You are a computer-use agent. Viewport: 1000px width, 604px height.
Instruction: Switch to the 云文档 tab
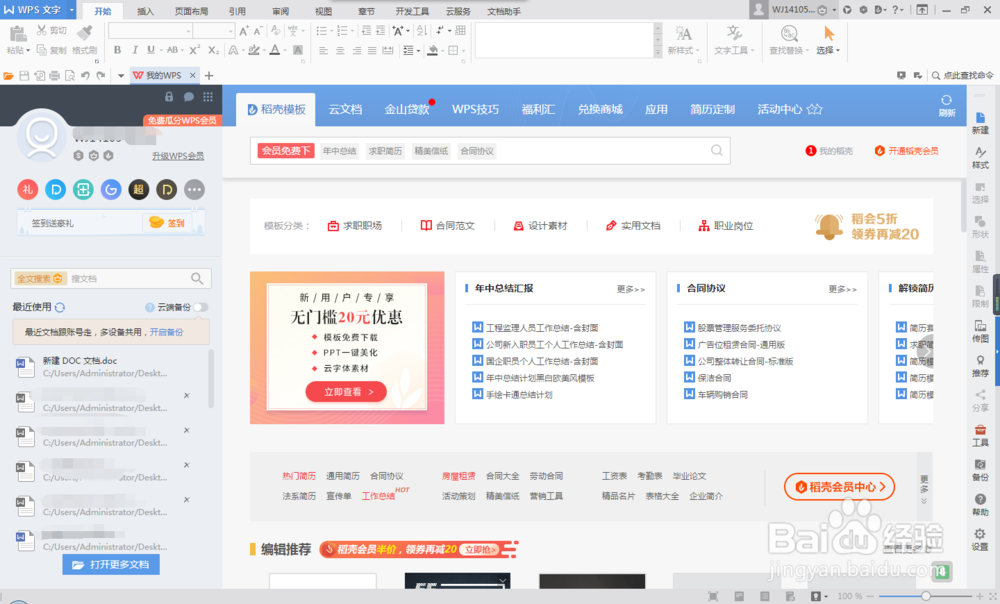pos(345,109)
